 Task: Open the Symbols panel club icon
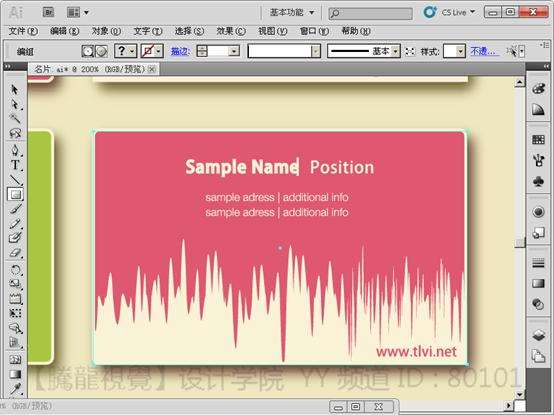click(x=538, y=182)
